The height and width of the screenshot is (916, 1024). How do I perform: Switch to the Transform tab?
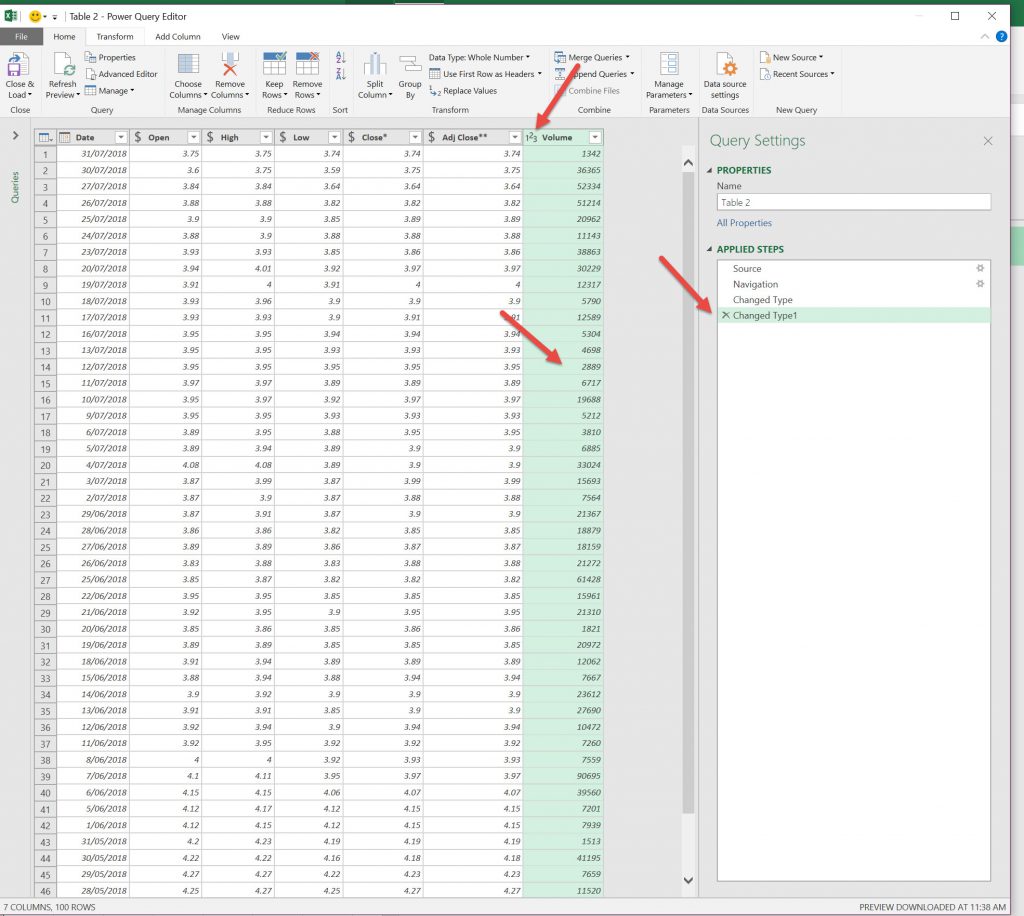pos(114,37)
